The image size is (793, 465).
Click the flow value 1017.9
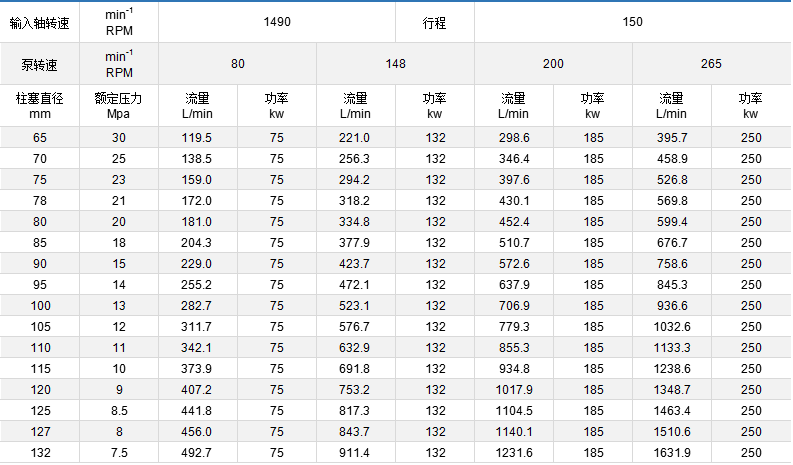pyautogui.click(x=514, y=390)
